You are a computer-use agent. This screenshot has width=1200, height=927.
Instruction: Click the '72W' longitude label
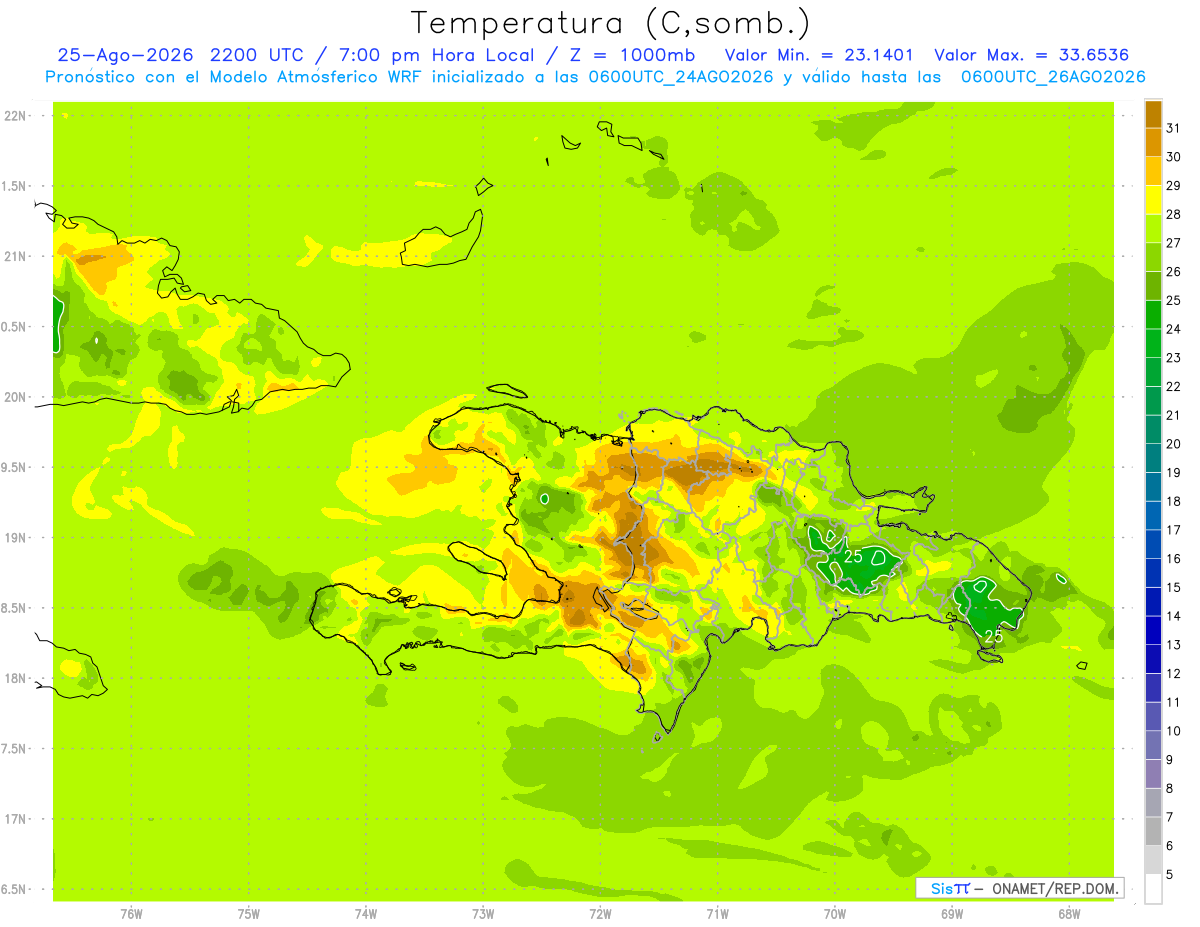point(600,914)
